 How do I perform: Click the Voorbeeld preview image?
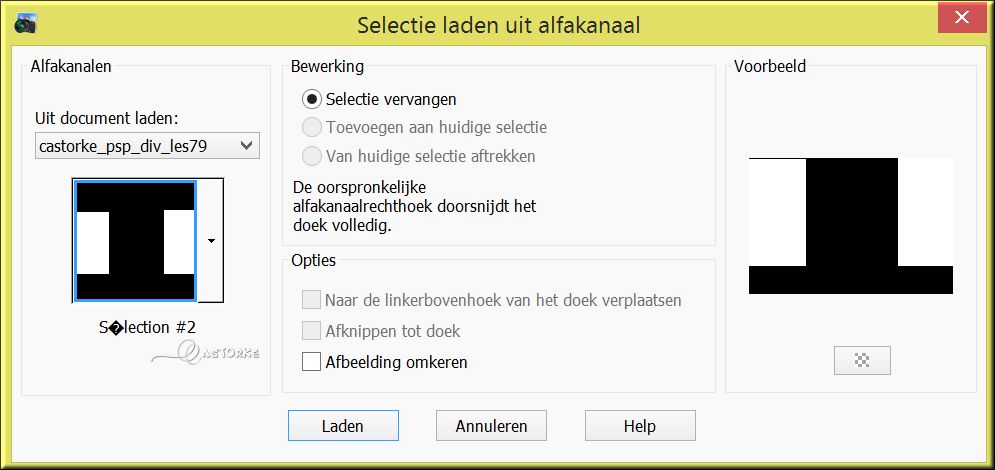850,226
